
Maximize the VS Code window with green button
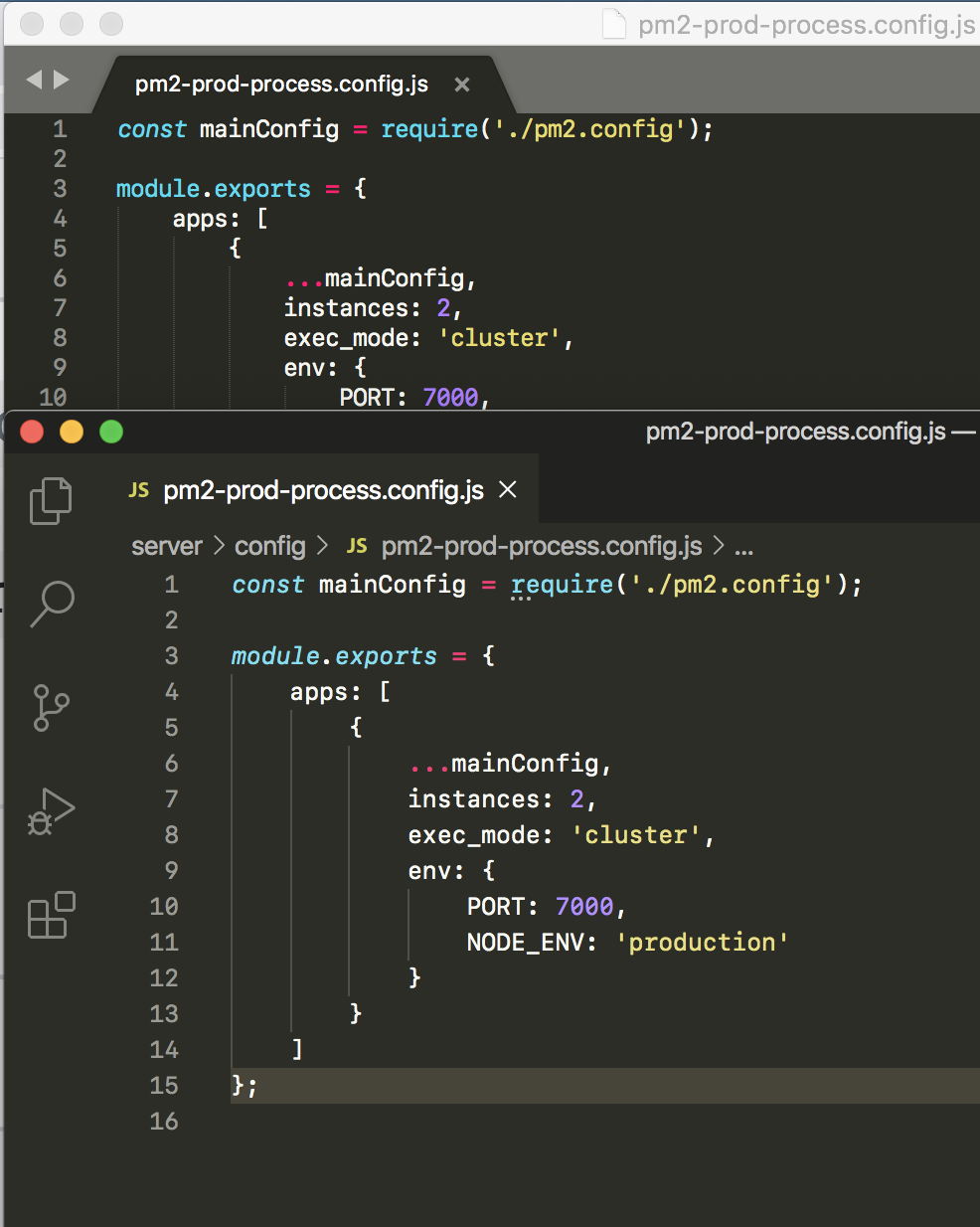[x=111, y=431]
